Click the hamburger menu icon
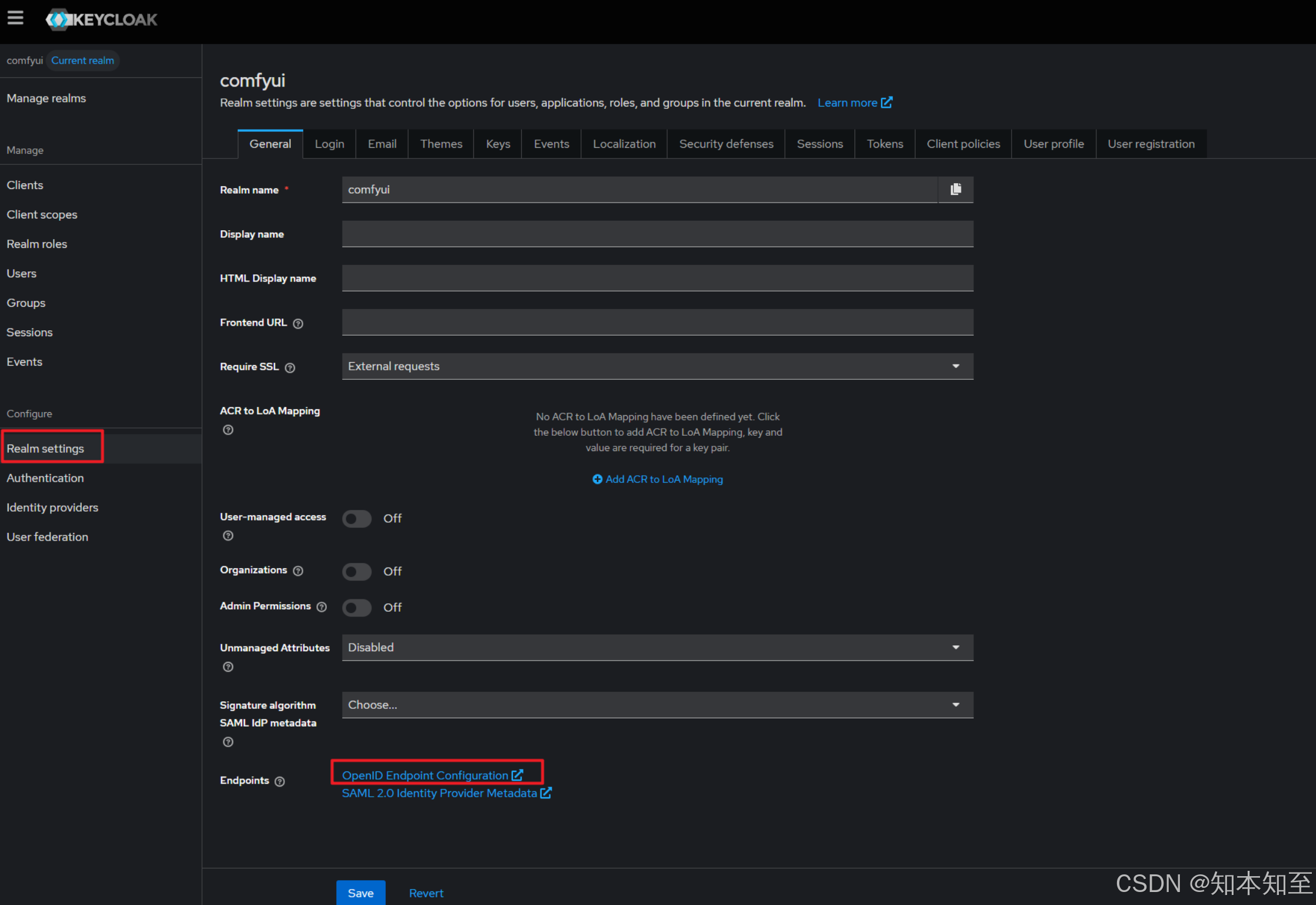 click(x=15, y=18)
